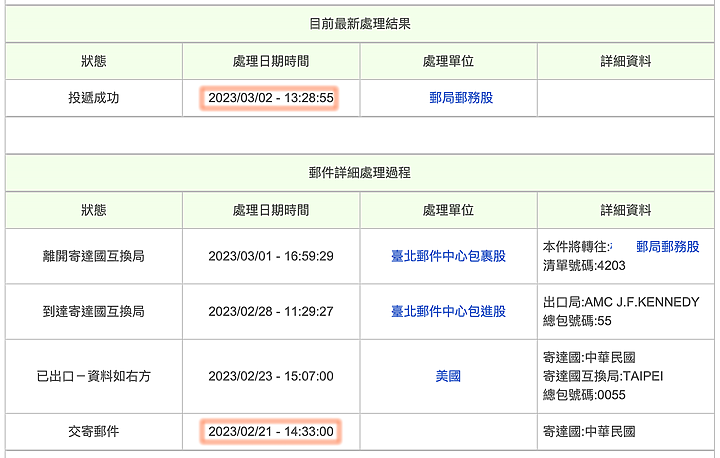Click 清單號碼:4203 detail text
This screenshot has width=720, height=458.
click(584, 266)
